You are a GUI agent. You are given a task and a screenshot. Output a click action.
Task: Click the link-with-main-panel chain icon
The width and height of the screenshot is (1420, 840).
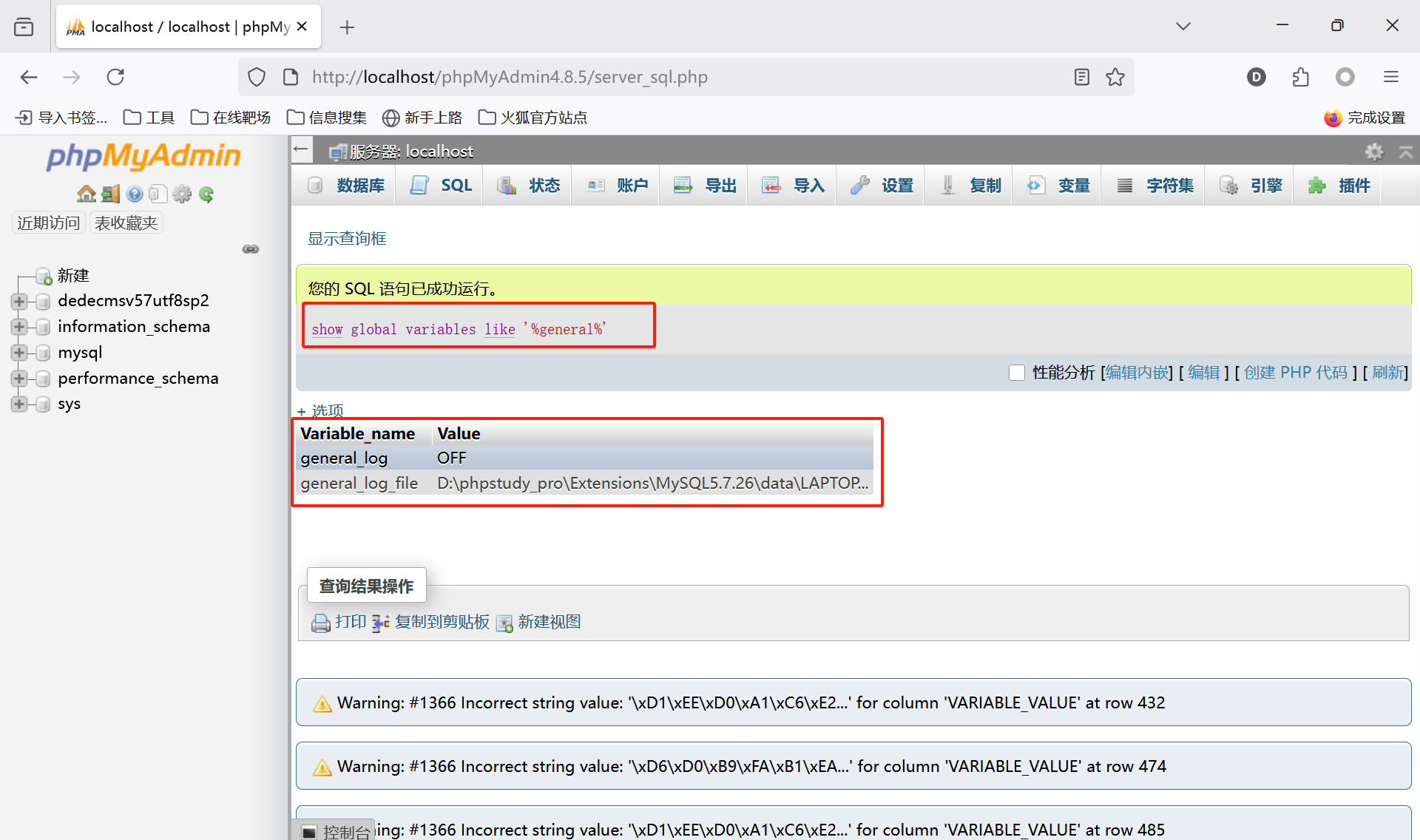click(x=251, y=249)
